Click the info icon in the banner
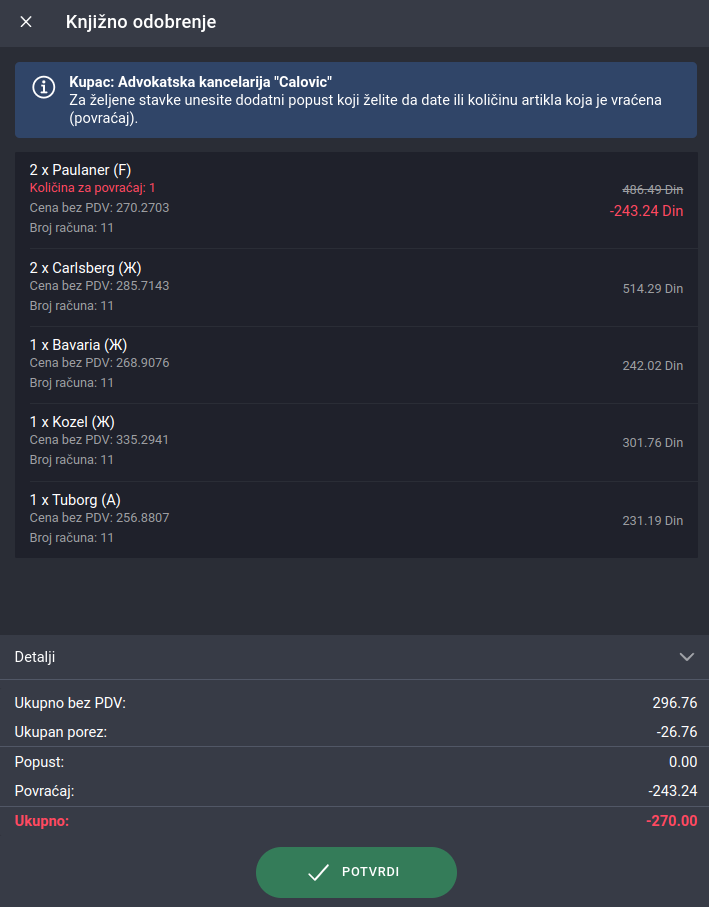The height and width of the screenshot is (907, 709). point(44,87)
